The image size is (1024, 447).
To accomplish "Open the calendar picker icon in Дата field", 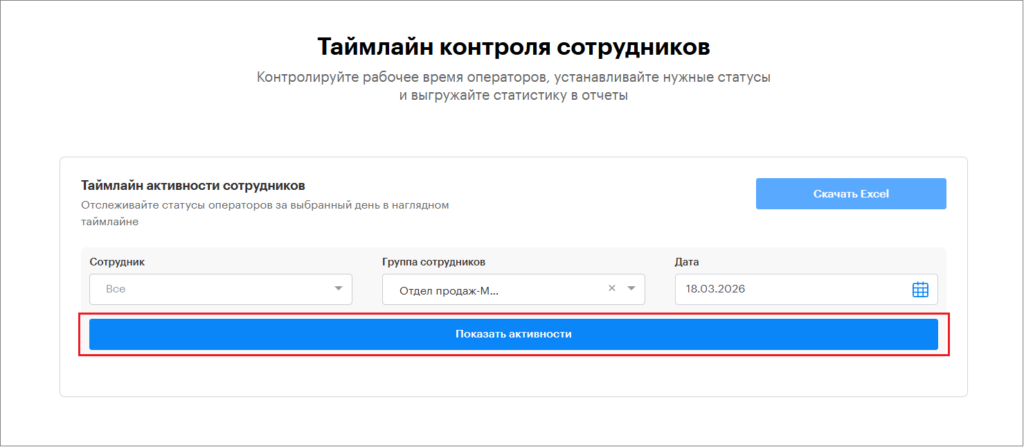I will pos(920,289).
